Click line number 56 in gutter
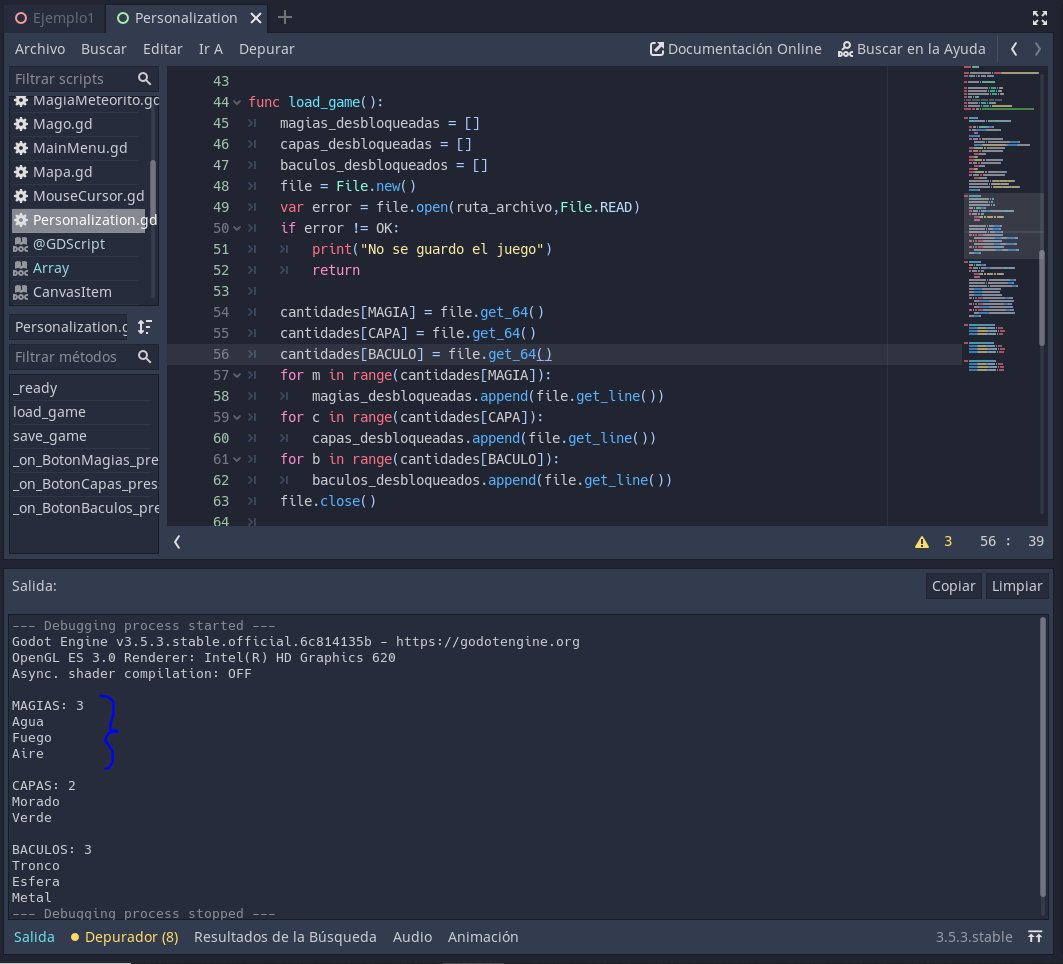1063x964 pixels. 221,355
